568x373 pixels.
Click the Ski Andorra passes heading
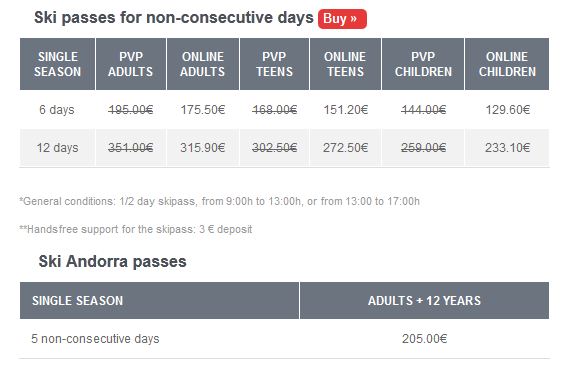click(x=112, y=261)
